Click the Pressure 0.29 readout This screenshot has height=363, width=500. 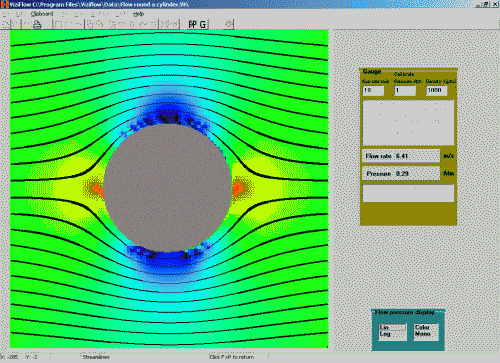[x=401, y=174]
